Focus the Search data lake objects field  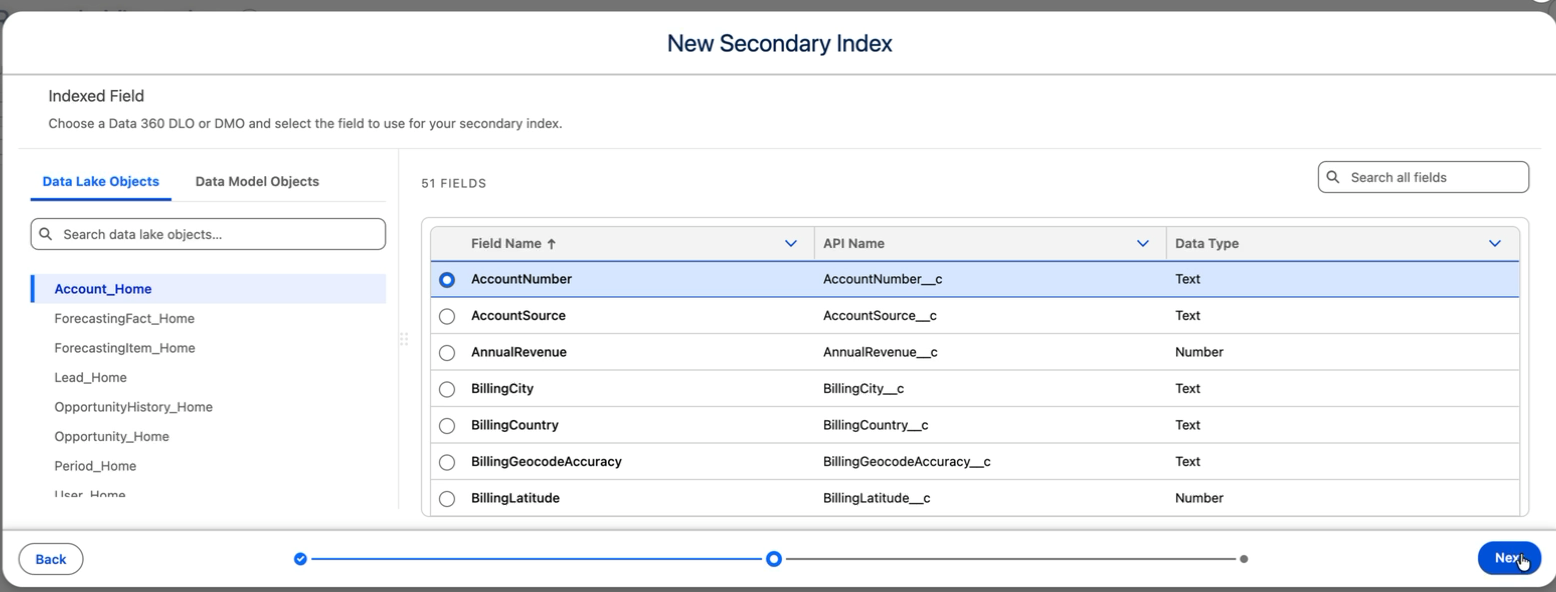(x=208, y=234)
